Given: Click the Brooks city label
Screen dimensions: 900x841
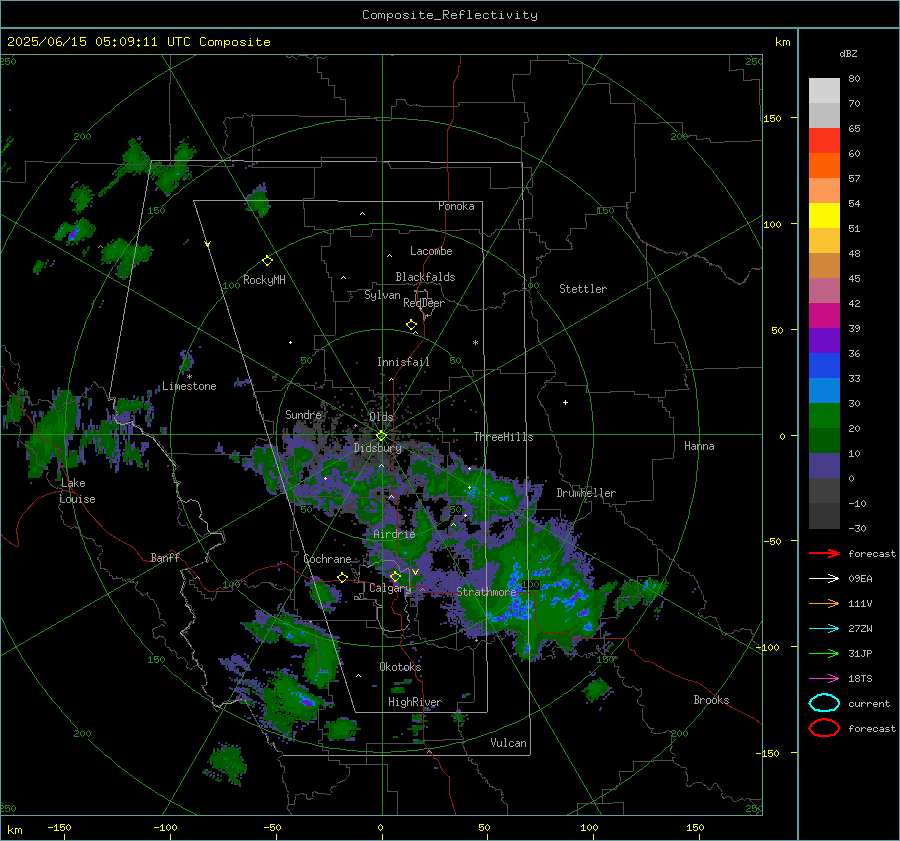Looking at the screenshot, I should click(711, 700).
